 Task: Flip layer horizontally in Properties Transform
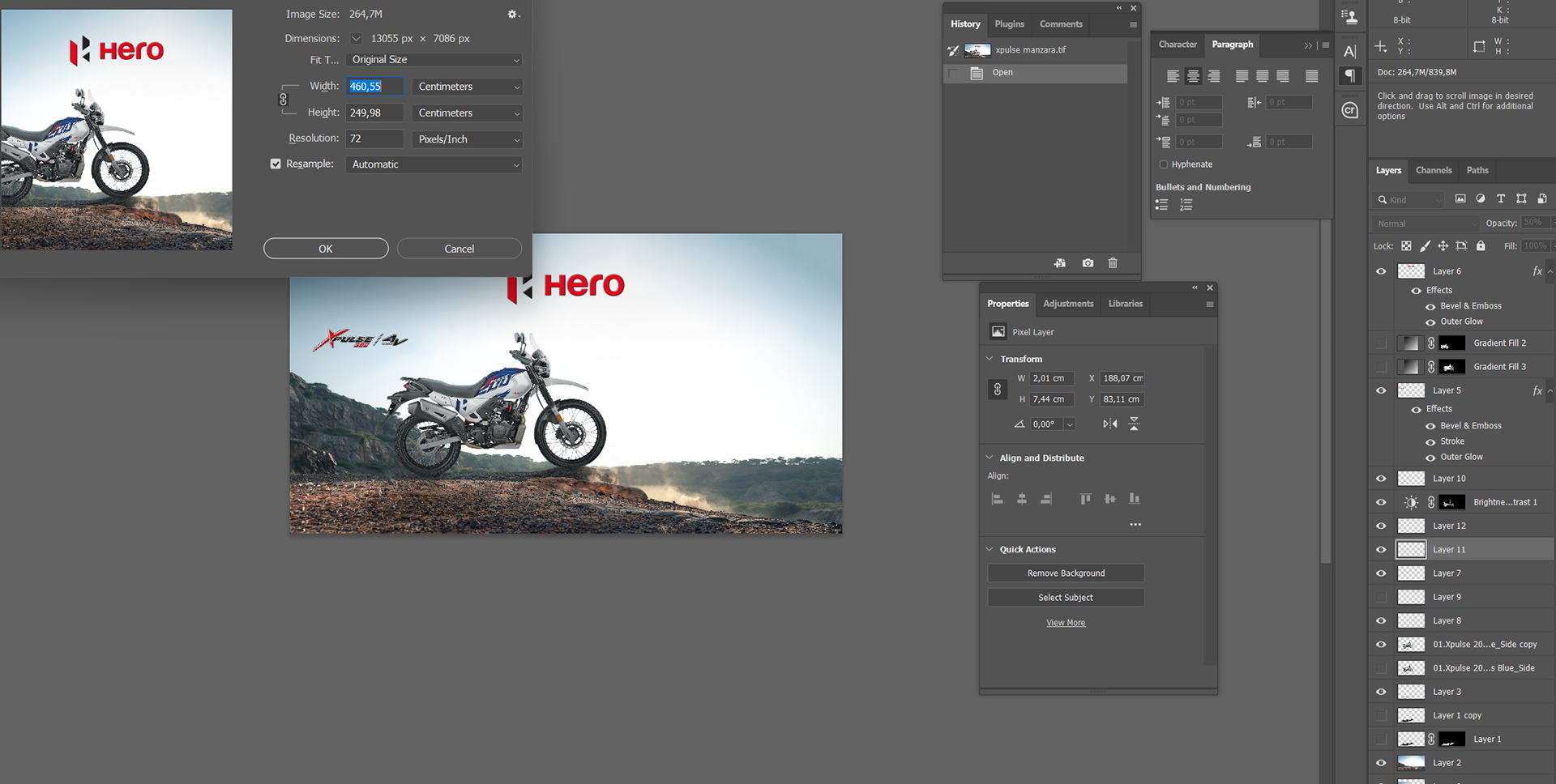1109,424
